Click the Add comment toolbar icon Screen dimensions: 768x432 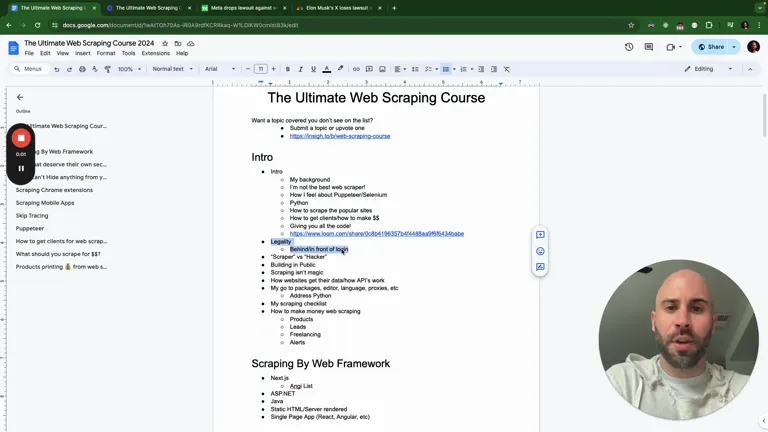point(369,69)
